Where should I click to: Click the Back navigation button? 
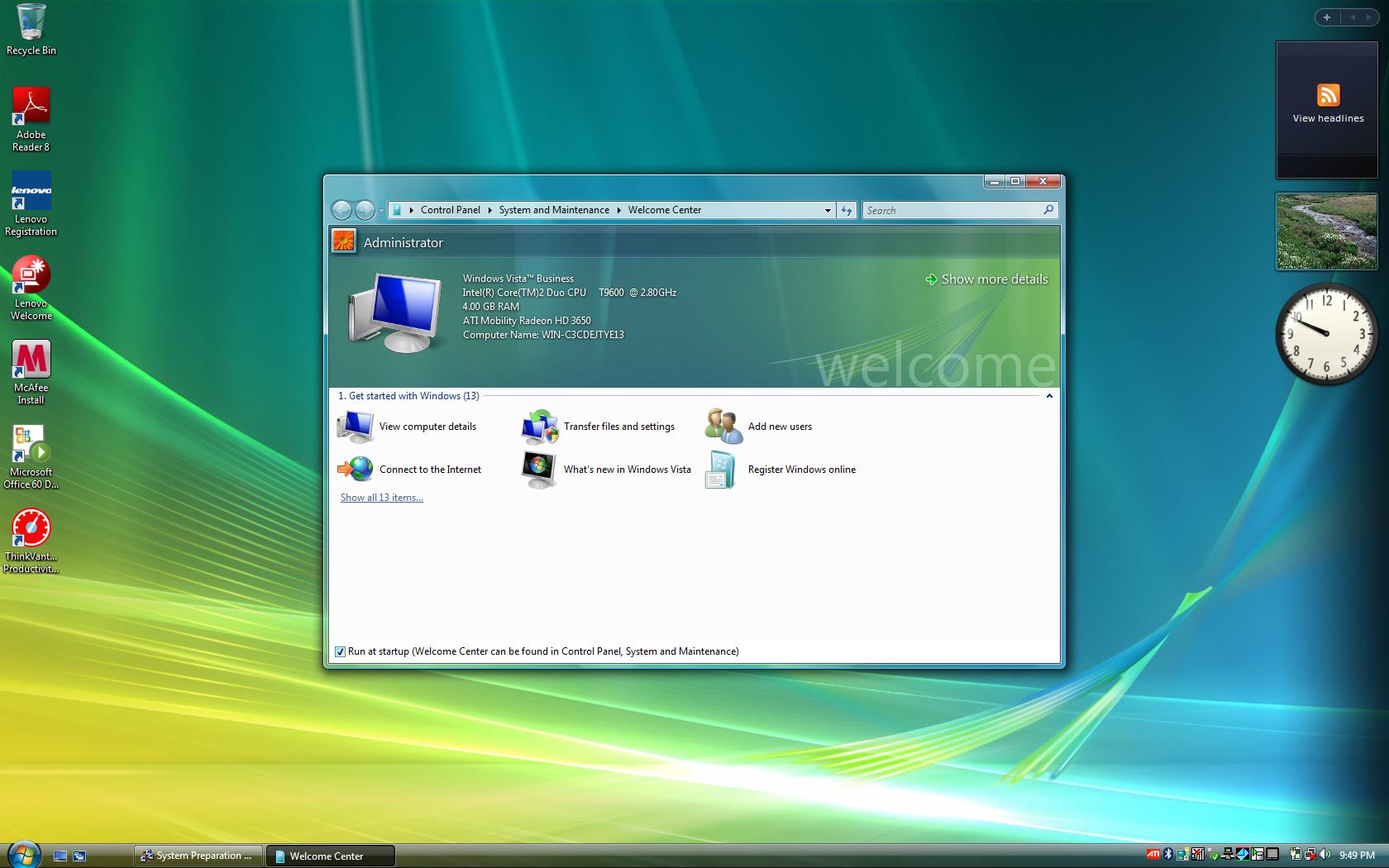(x=341, y=210)
